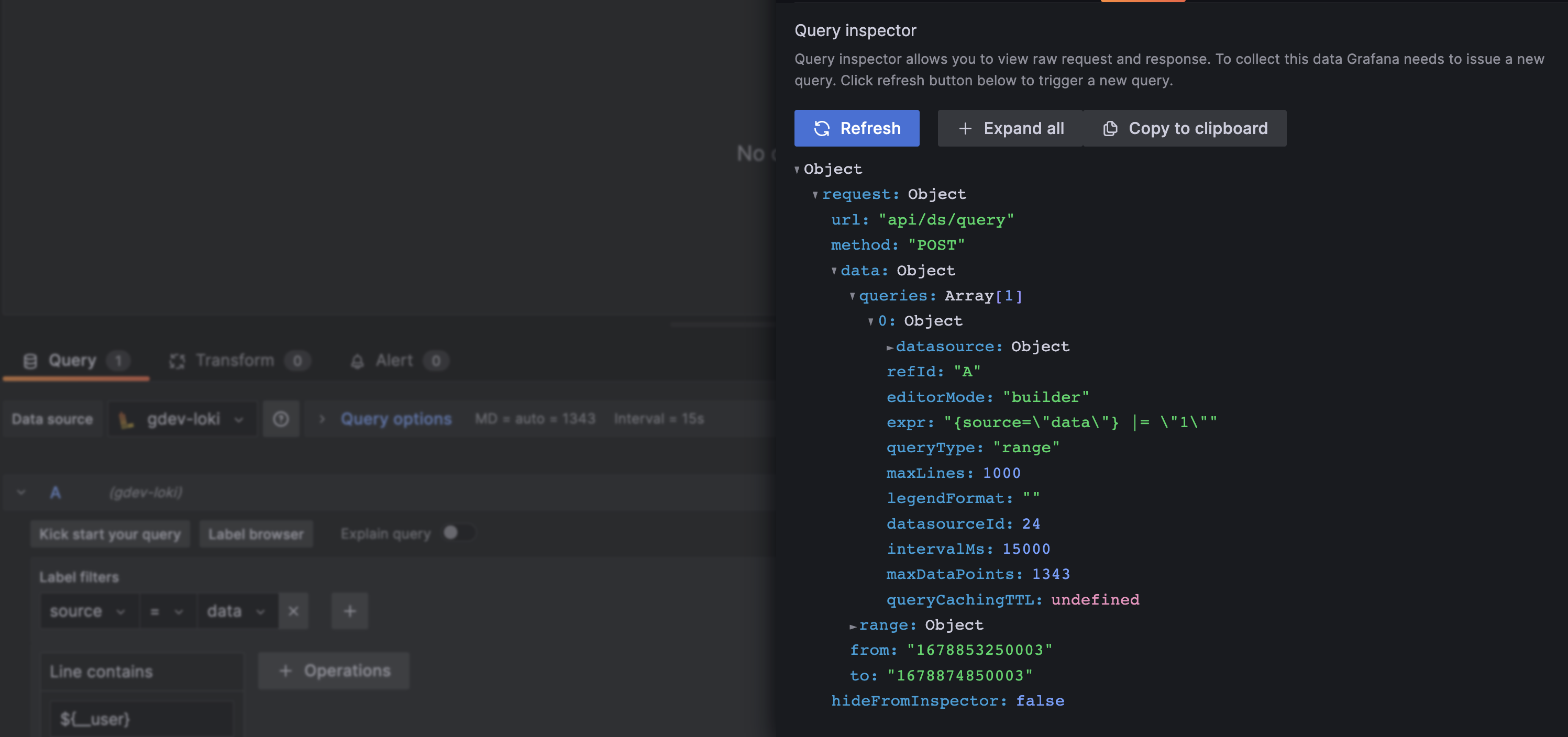Click the clipboard icon on Copy to clipboard
Screen dimensions: 1568x737
coord(1110,128)
